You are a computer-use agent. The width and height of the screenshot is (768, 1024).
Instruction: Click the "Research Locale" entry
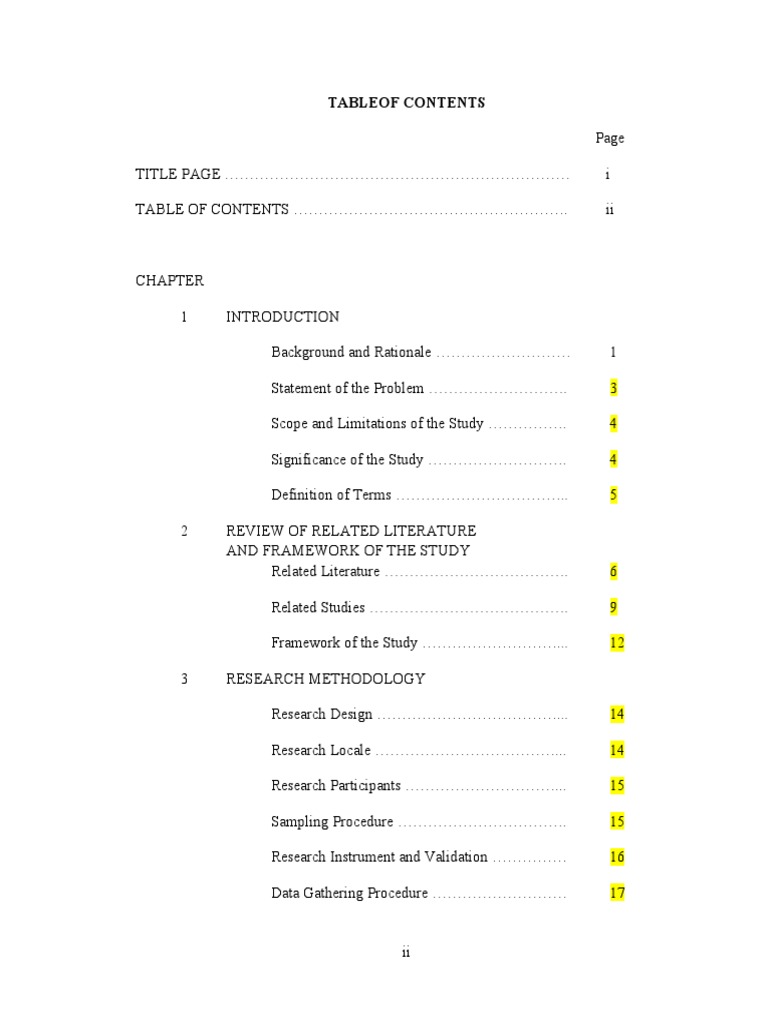tap(321, 750)
